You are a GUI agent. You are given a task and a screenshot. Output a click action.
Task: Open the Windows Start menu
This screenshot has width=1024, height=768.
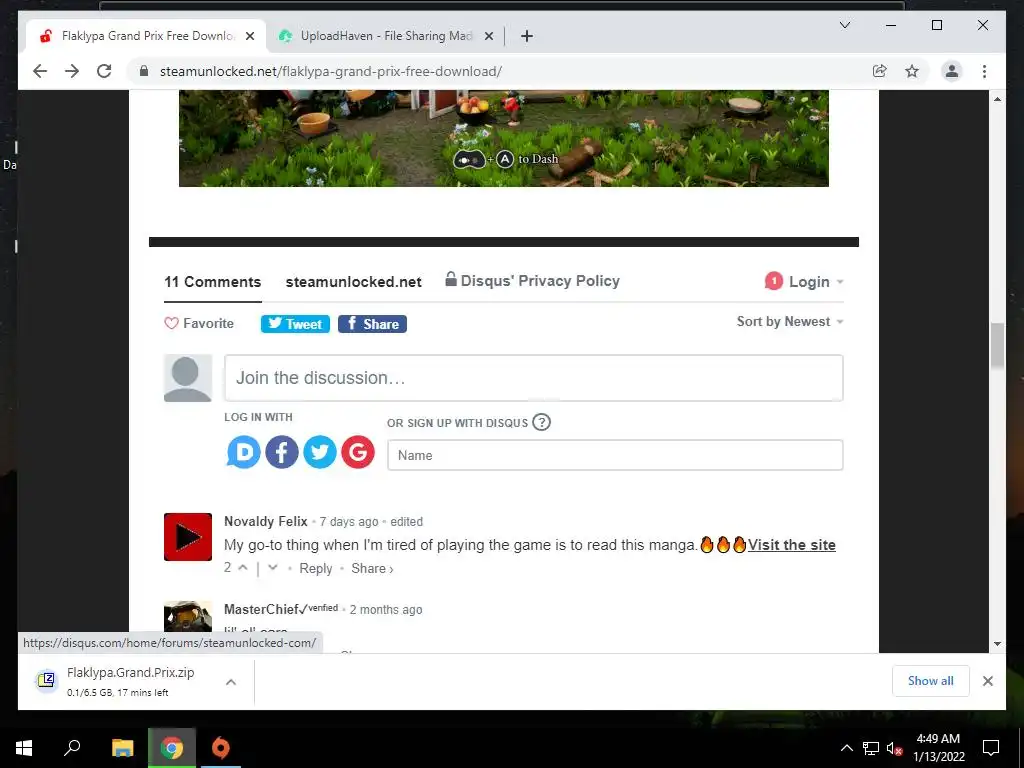pyautogui.click(x=24, y=748)
